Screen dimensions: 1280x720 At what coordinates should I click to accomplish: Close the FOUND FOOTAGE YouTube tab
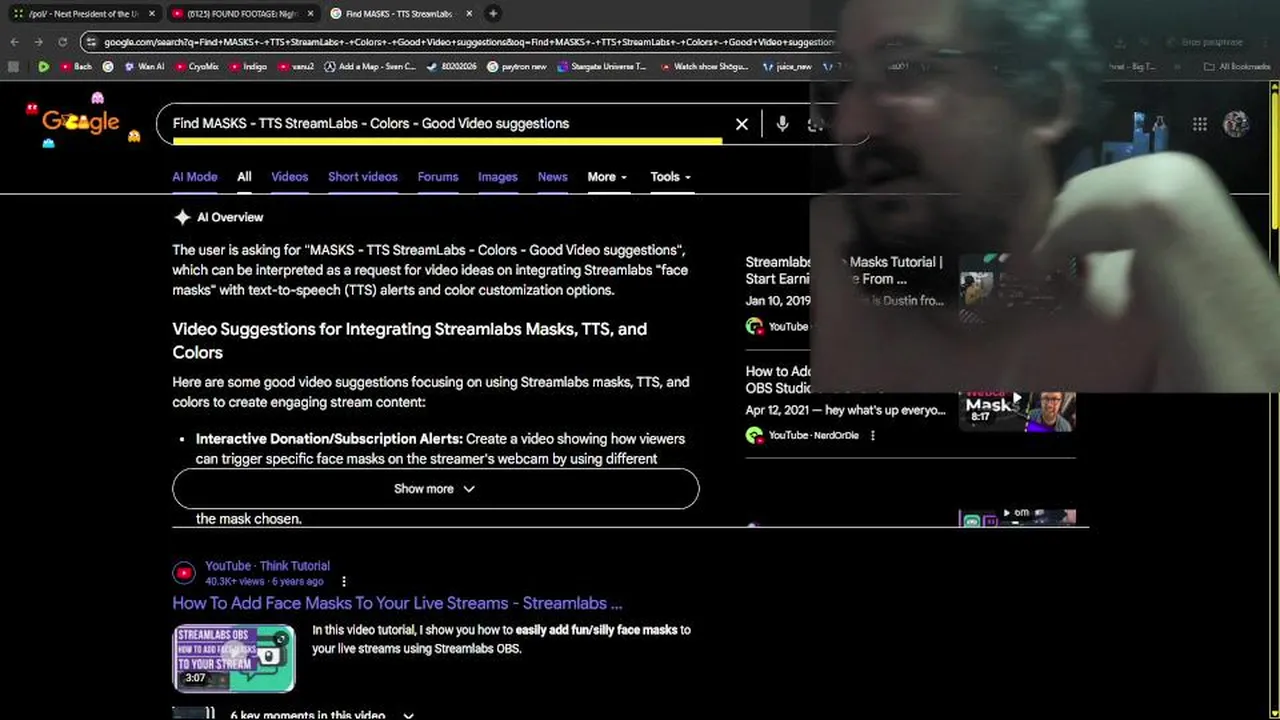point(310,14)
